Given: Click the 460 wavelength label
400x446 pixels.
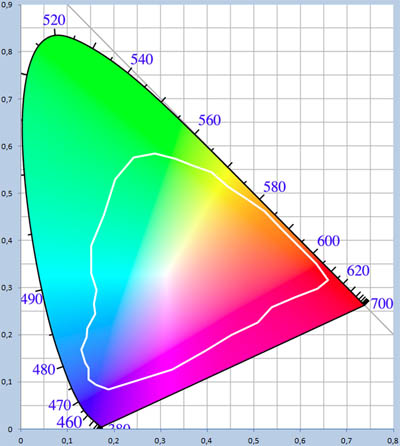Looking at the screenshot, I should [69, 422].
